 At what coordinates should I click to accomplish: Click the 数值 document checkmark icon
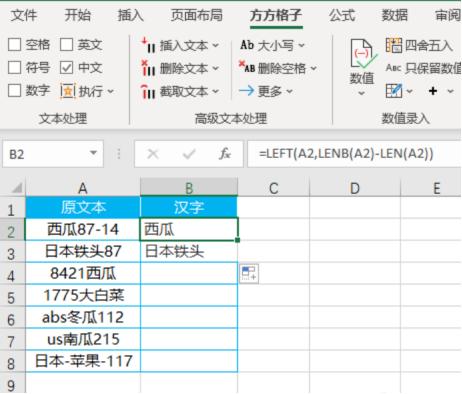click(x=363, y=55)
